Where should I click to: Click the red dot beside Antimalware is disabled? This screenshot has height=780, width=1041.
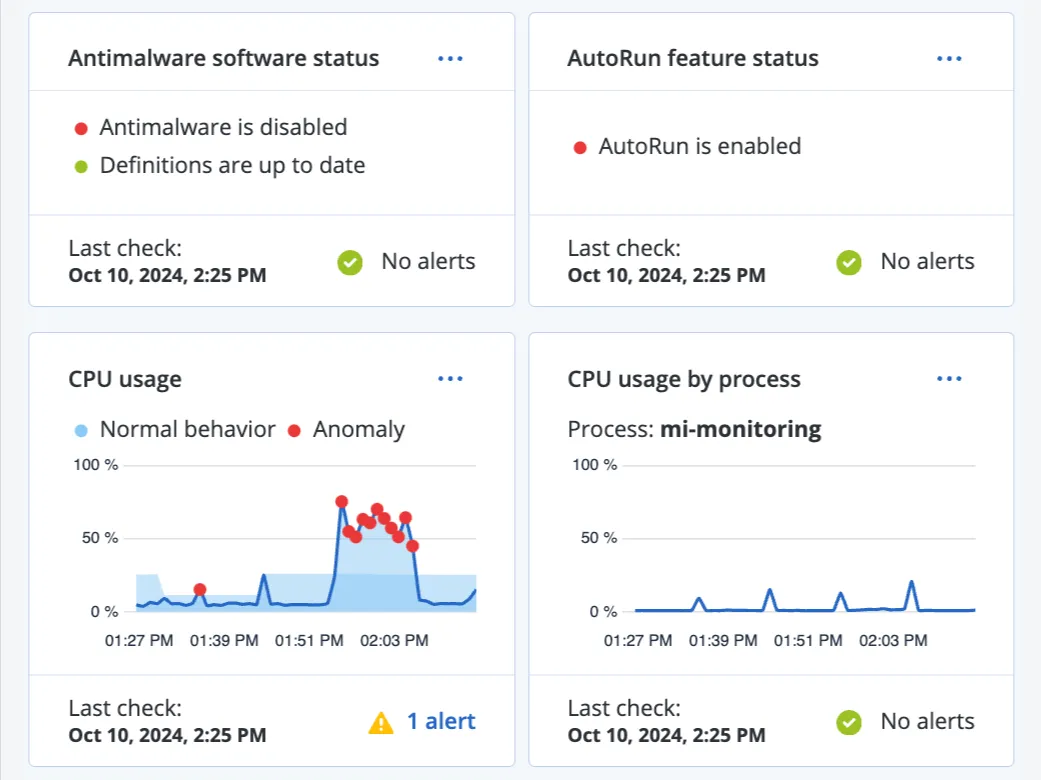pyautogui.click(x=81, y=128)
